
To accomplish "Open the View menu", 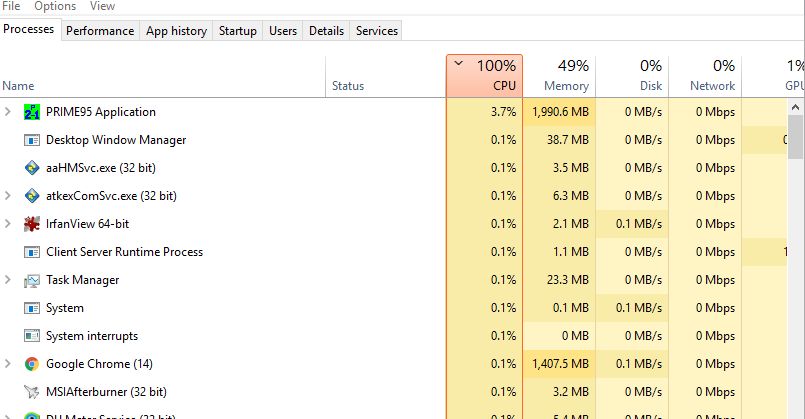I will (102, 6).
